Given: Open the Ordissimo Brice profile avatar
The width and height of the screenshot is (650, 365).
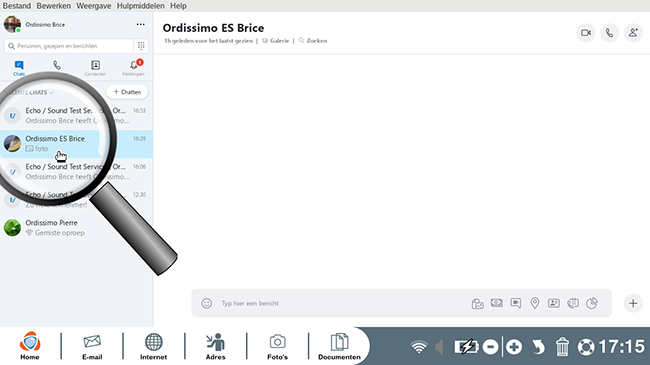Looking at the screenshot, I should pos(12,24).
